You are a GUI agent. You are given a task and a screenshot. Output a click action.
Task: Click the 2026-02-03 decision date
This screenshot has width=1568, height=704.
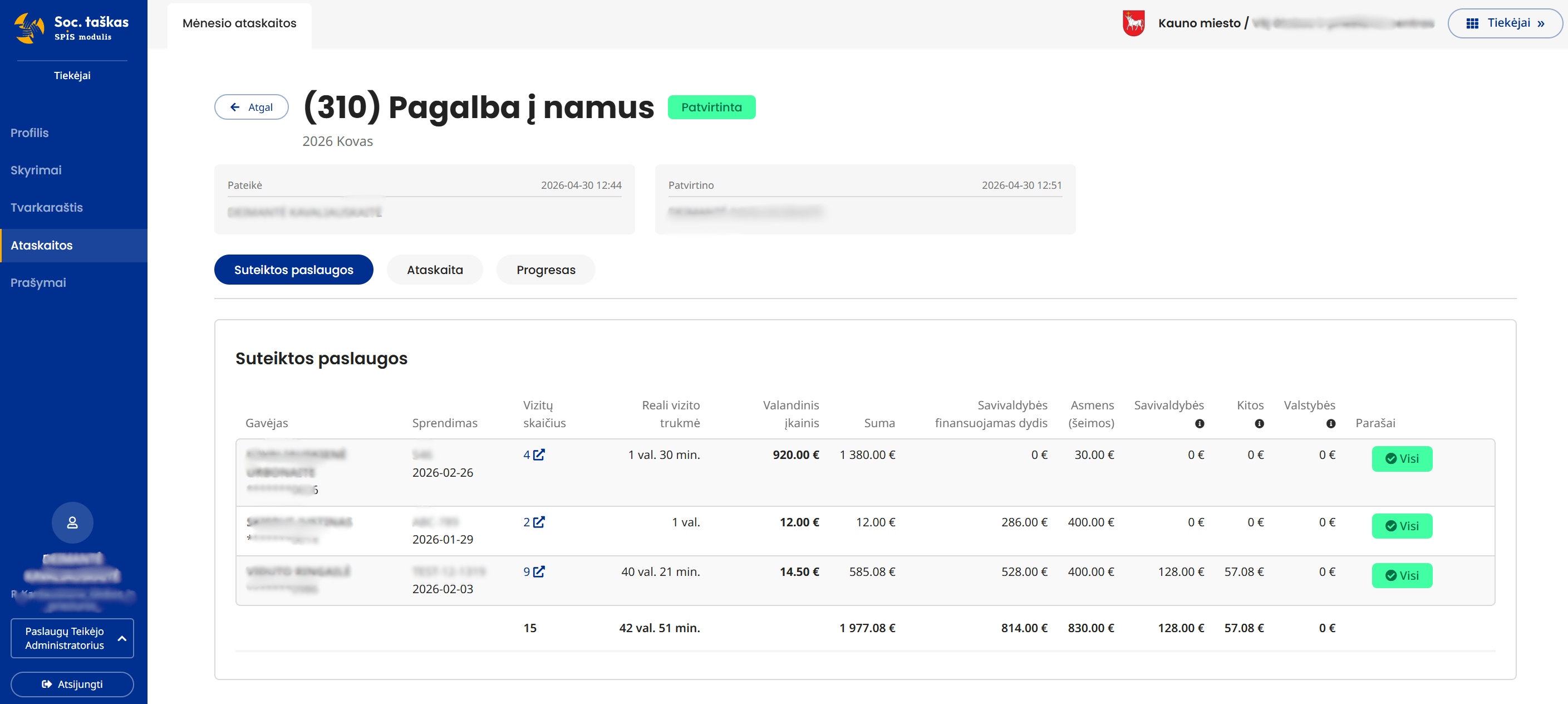click(443, 589)
